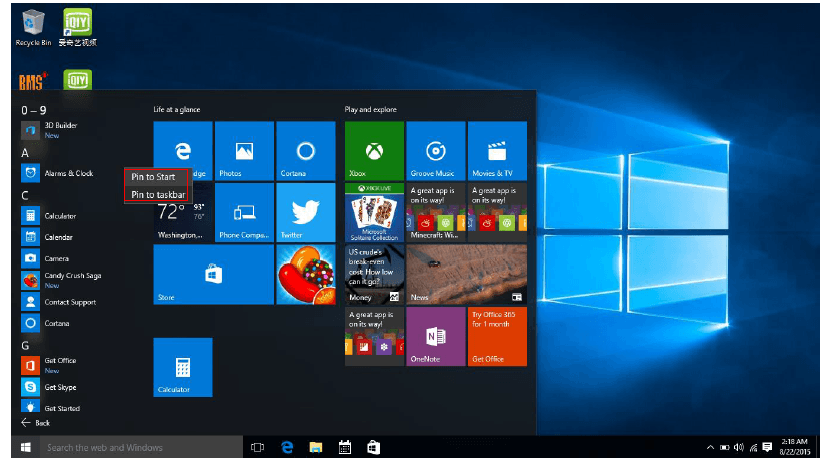The image size is (837, 468).
Task: Open the volume control in system tray
Action: pyautogui.click(x=738, y=447)
